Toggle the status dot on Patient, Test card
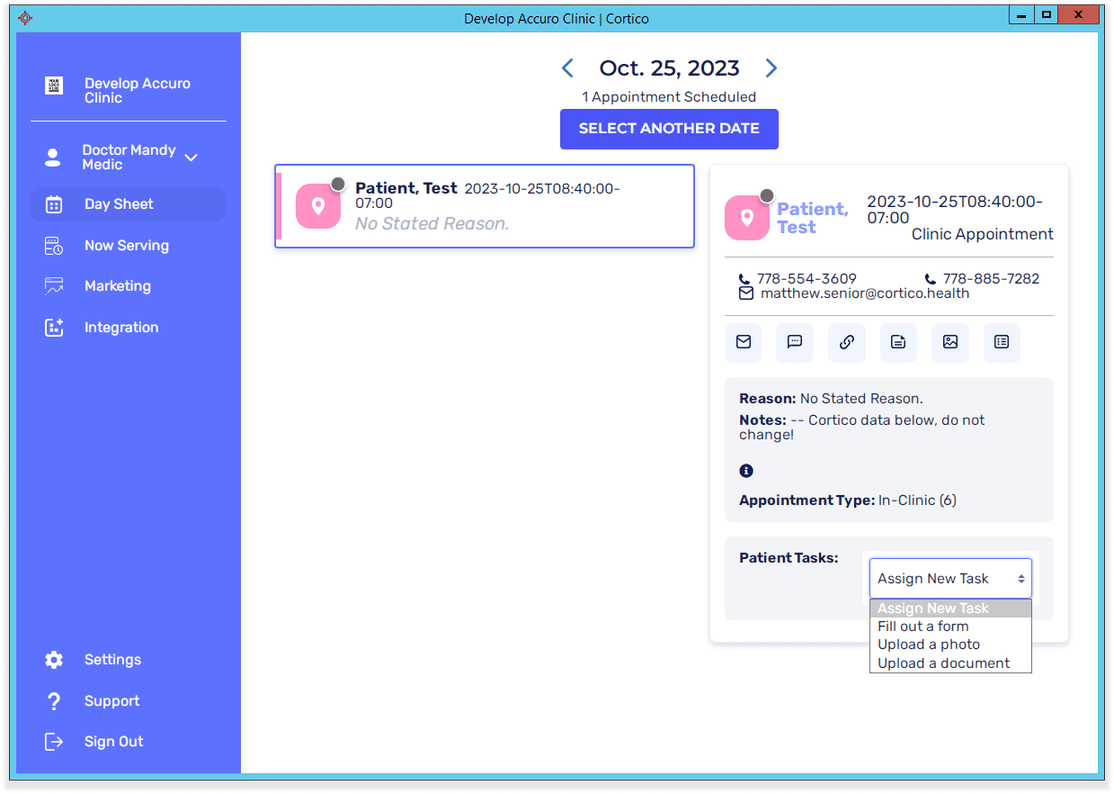Image resolution: width=1114 pixels, height=794 pixels. (x=338, y=183)
